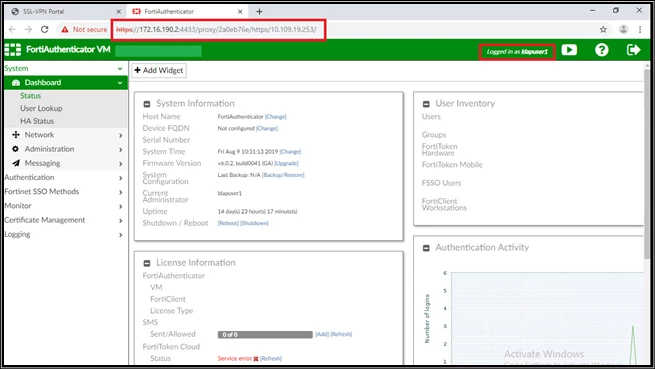The width and height of the screenshot is (655, 369).
Task: Click the Not secure warning icon
Action: pos(65,29)
